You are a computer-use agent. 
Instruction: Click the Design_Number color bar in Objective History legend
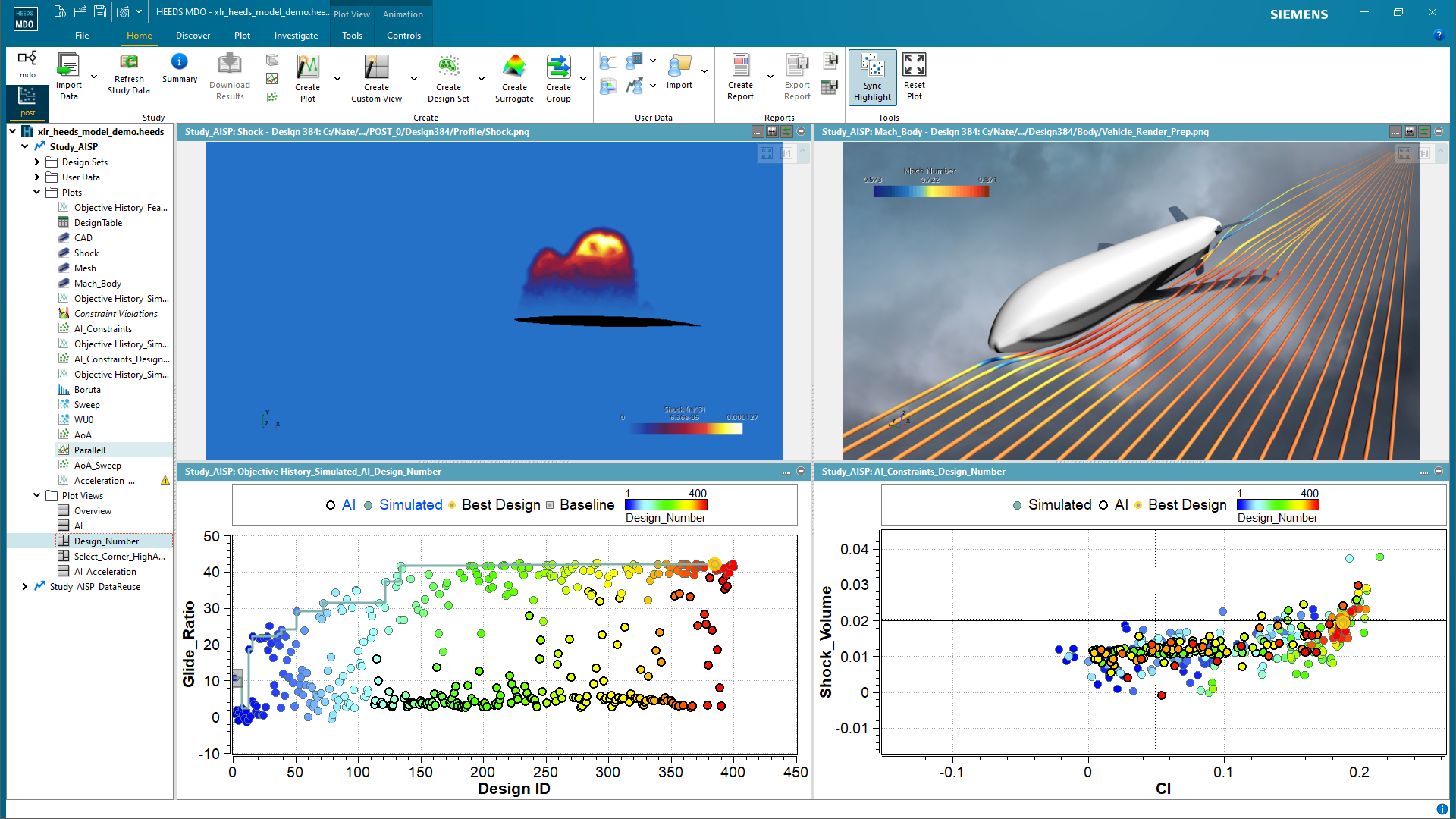665,505
